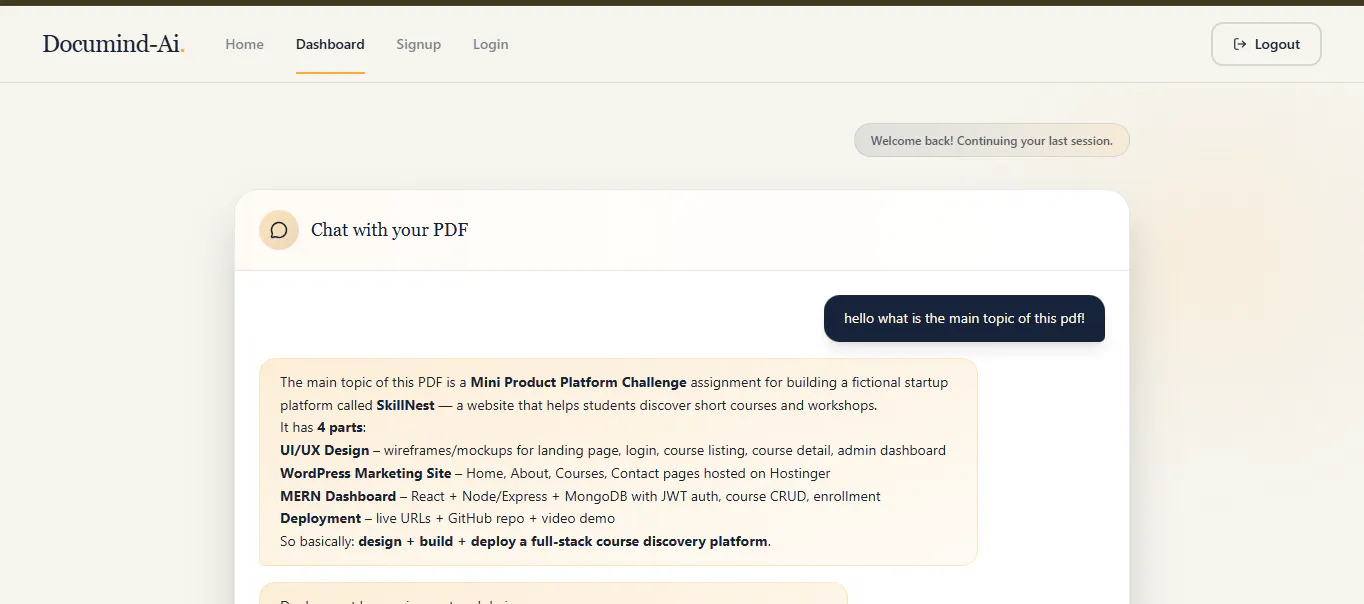Click the UI/UX Design bullet label
The width and height of the screenshot is (1364, 604).
(x=324, y=450)
